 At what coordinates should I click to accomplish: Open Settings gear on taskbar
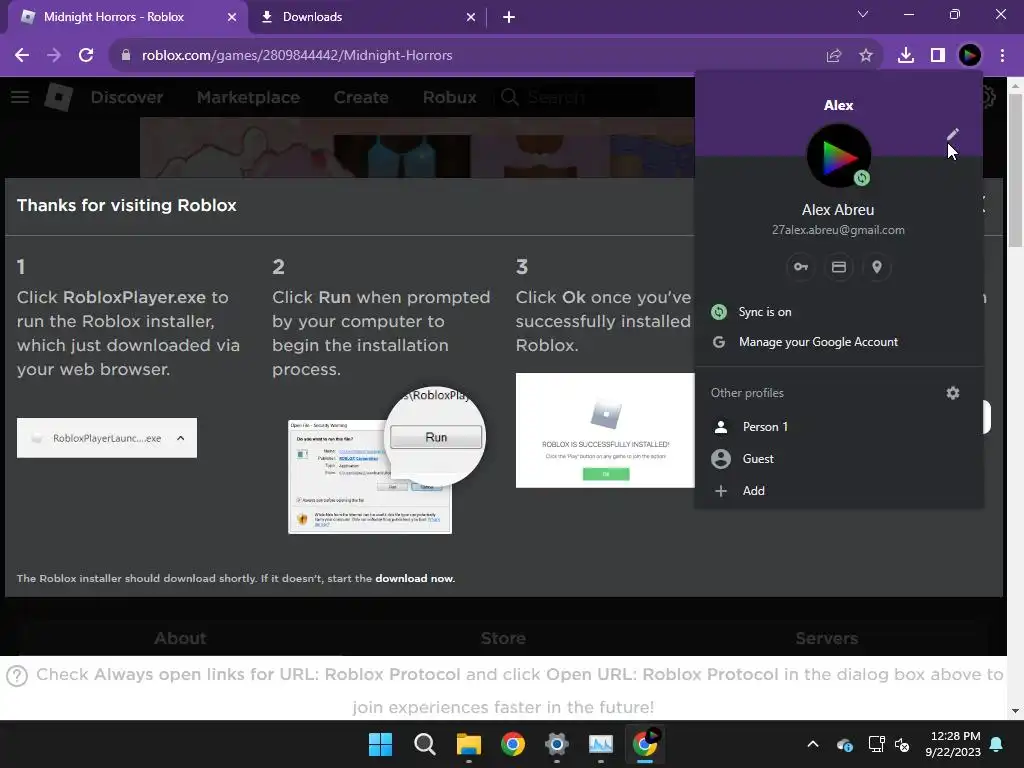coord(556,744)
